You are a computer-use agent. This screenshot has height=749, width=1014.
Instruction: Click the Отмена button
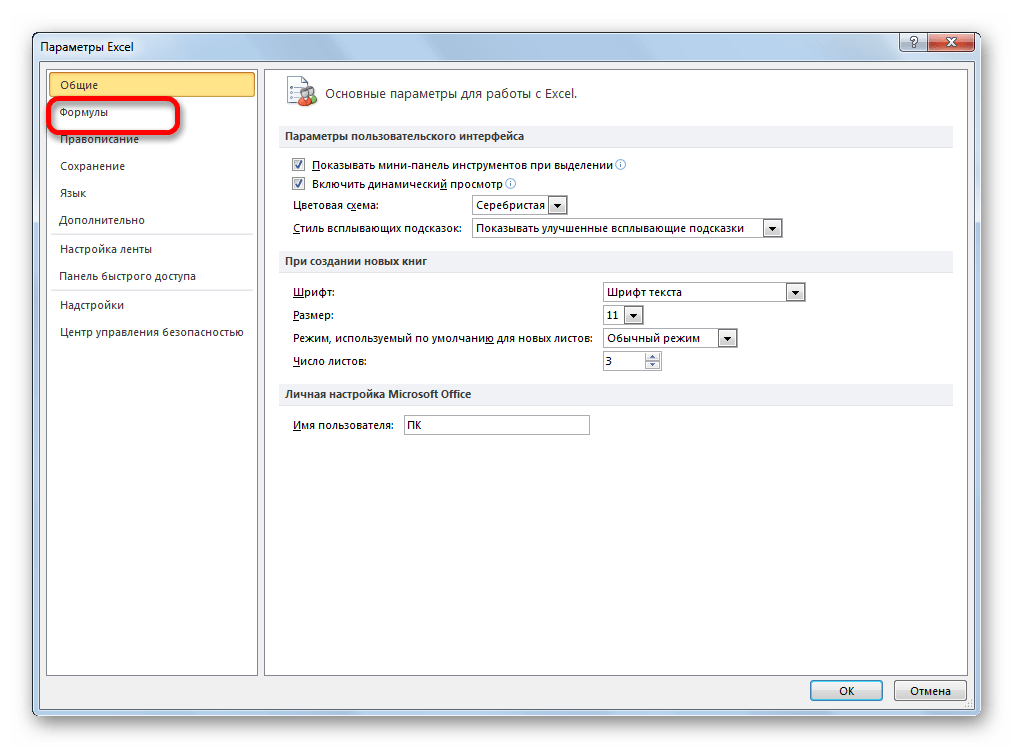tap(930, 691)
